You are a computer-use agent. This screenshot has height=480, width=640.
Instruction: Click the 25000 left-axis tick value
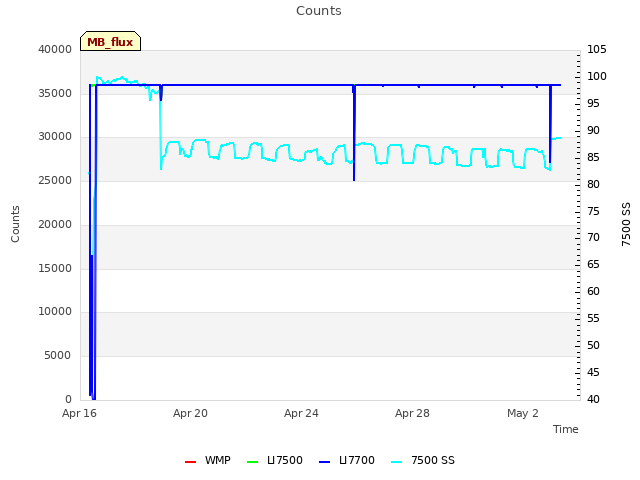pos(55,180)
